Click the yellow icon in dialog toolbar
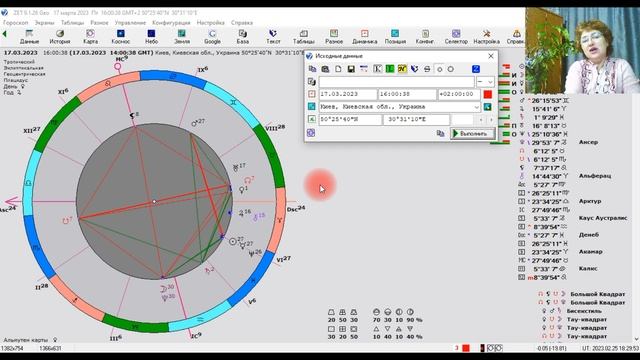The width and height of the screenshot is (640, 360). (402, 69)
